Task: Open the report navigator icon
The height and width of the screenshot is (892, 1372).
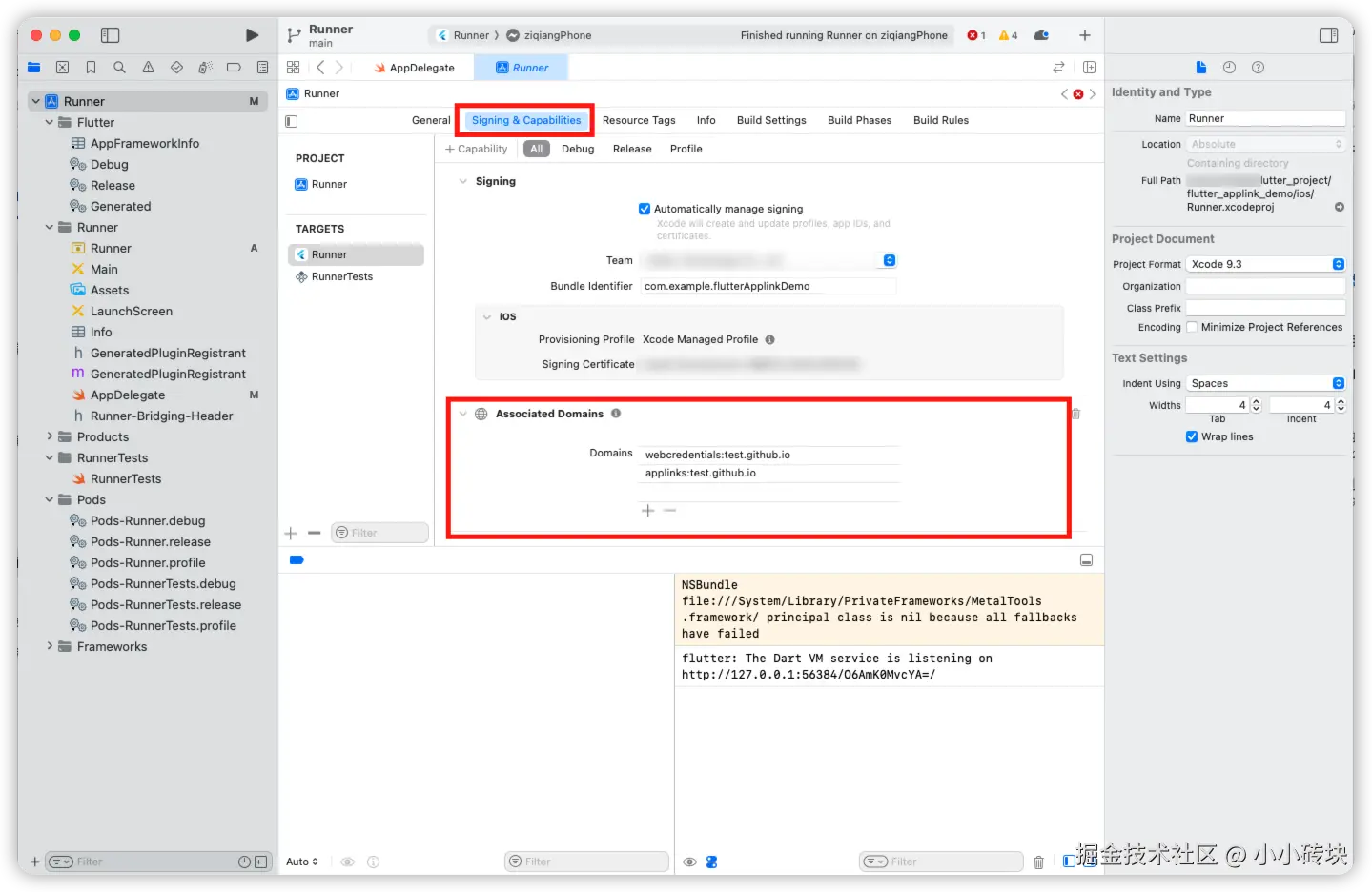Action: (x=262, y=68)
